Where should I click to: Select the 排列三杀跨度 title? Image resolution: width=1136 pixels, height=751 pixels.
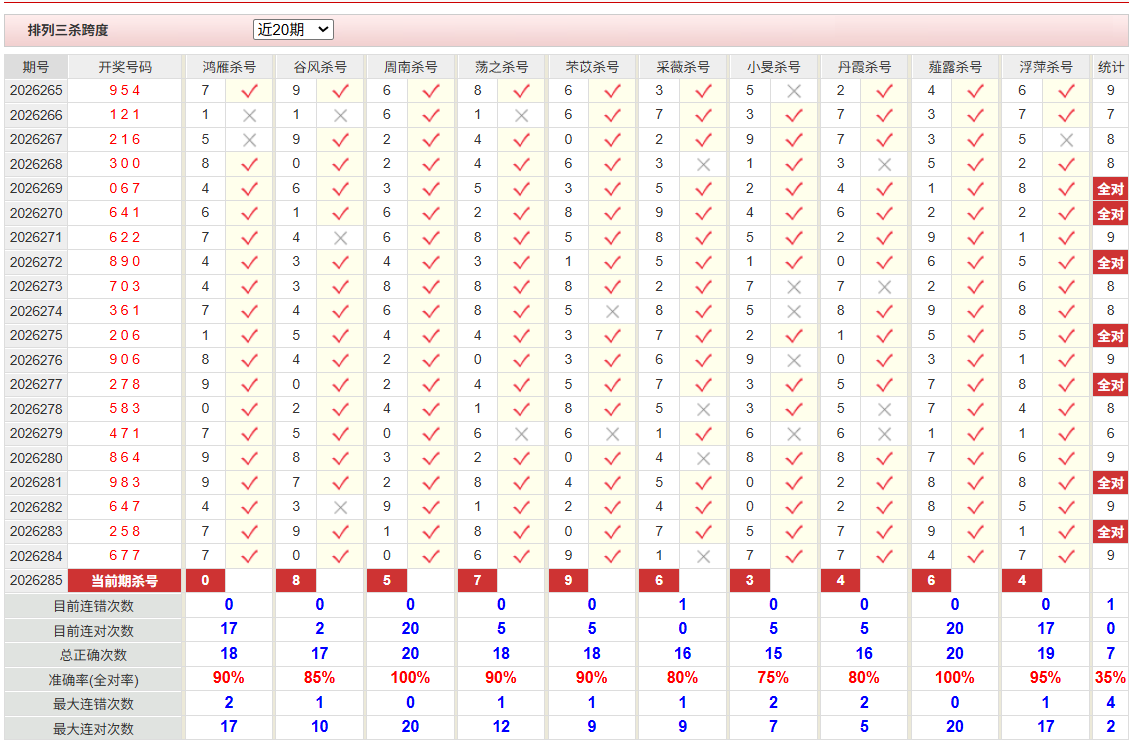68,30
